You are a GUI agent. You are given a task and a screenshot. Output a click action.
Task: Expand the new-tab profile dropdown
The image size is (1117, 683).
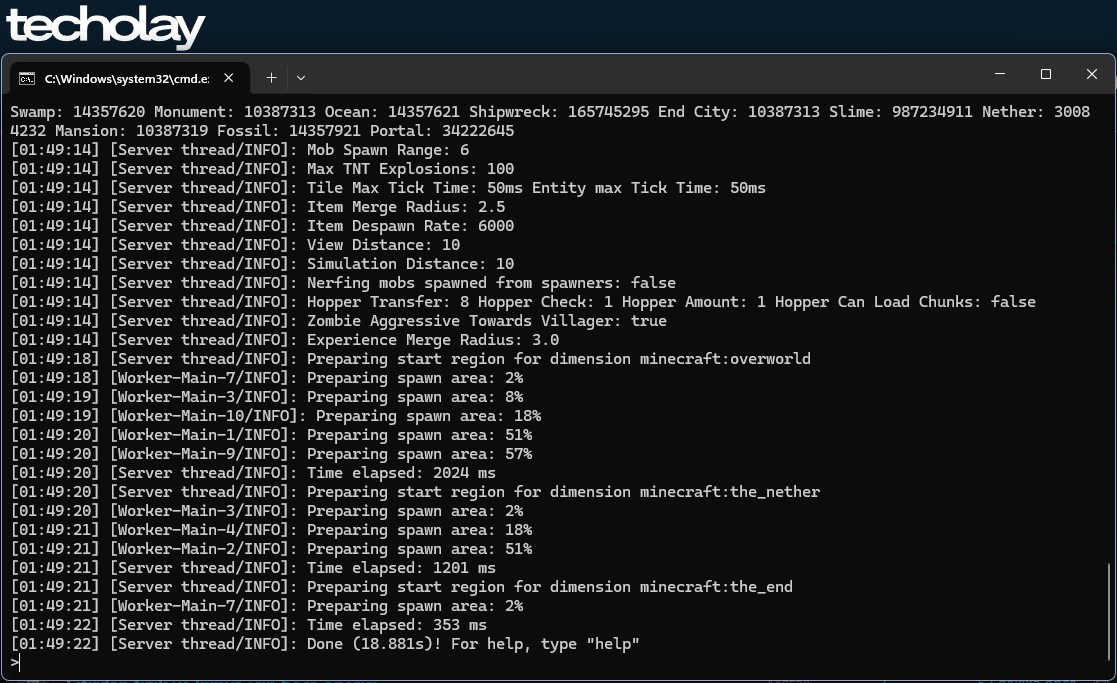[301, 78]
